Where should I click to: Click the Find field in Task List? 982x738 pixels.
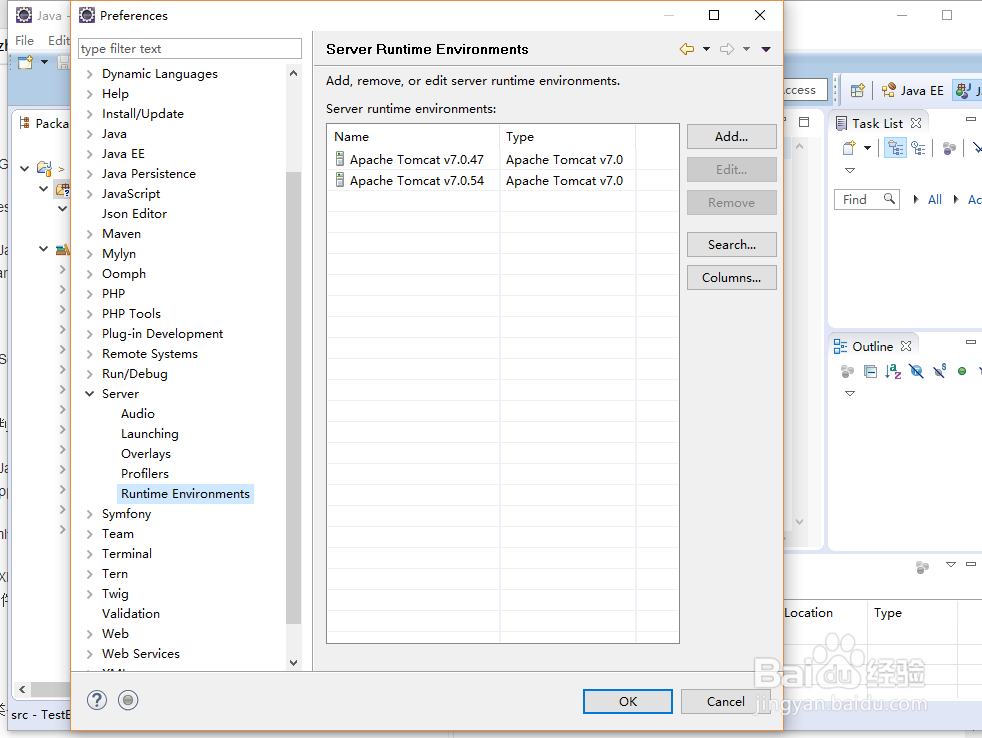pos(867,199)
